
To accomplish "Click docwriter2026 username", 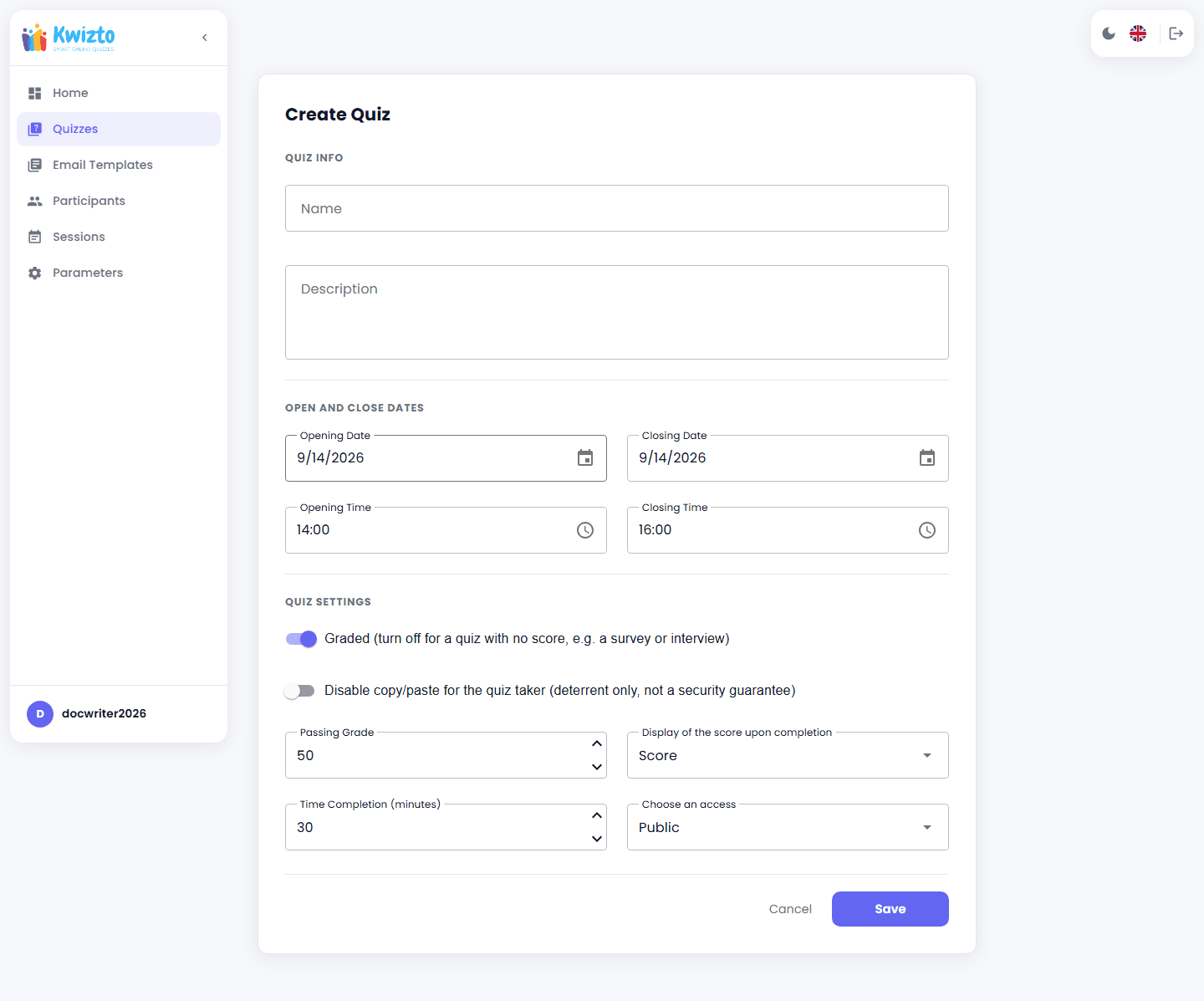I will [x=104, y=714].
